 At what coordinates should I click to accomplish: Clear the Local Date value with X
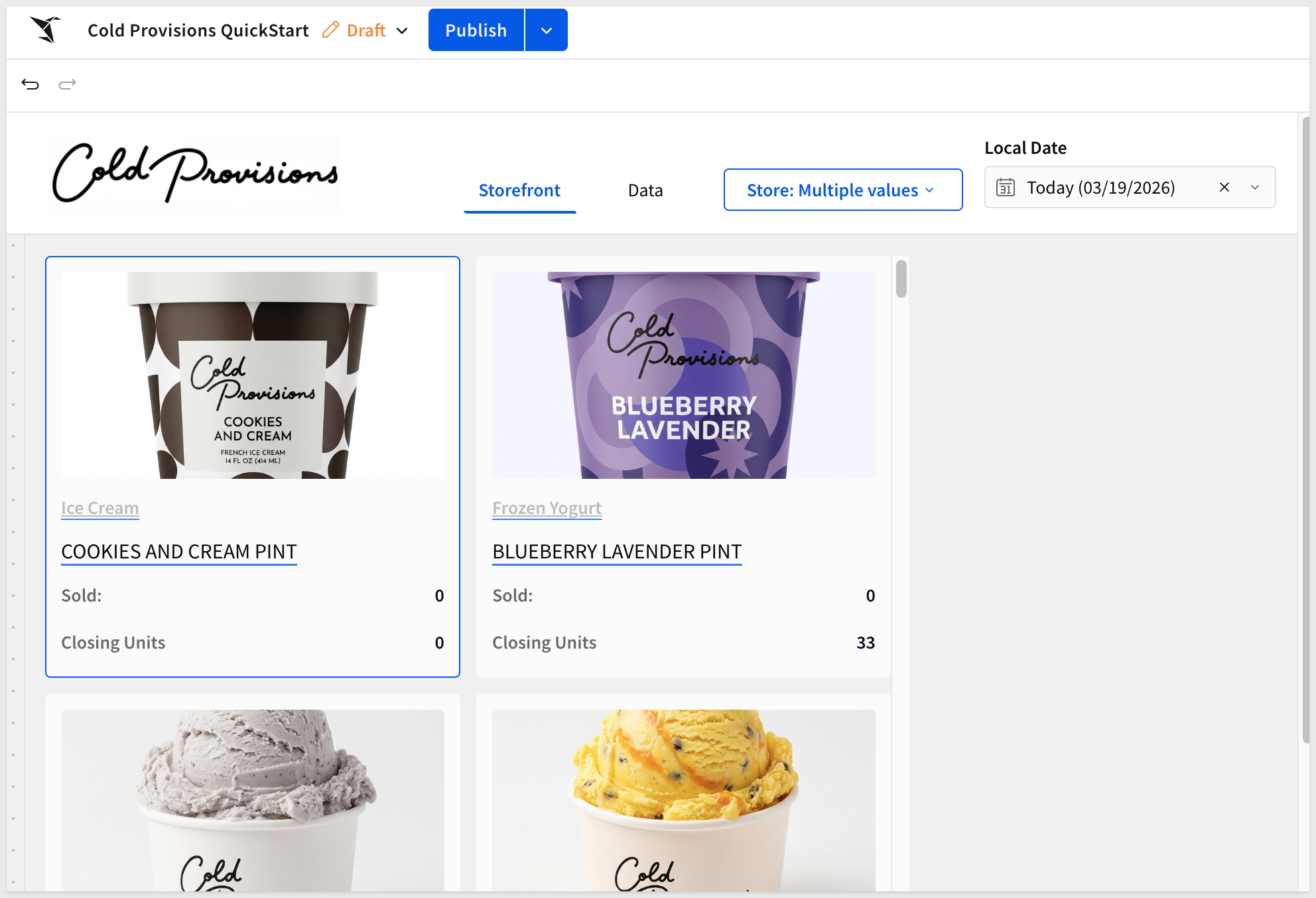[1224, 188]
